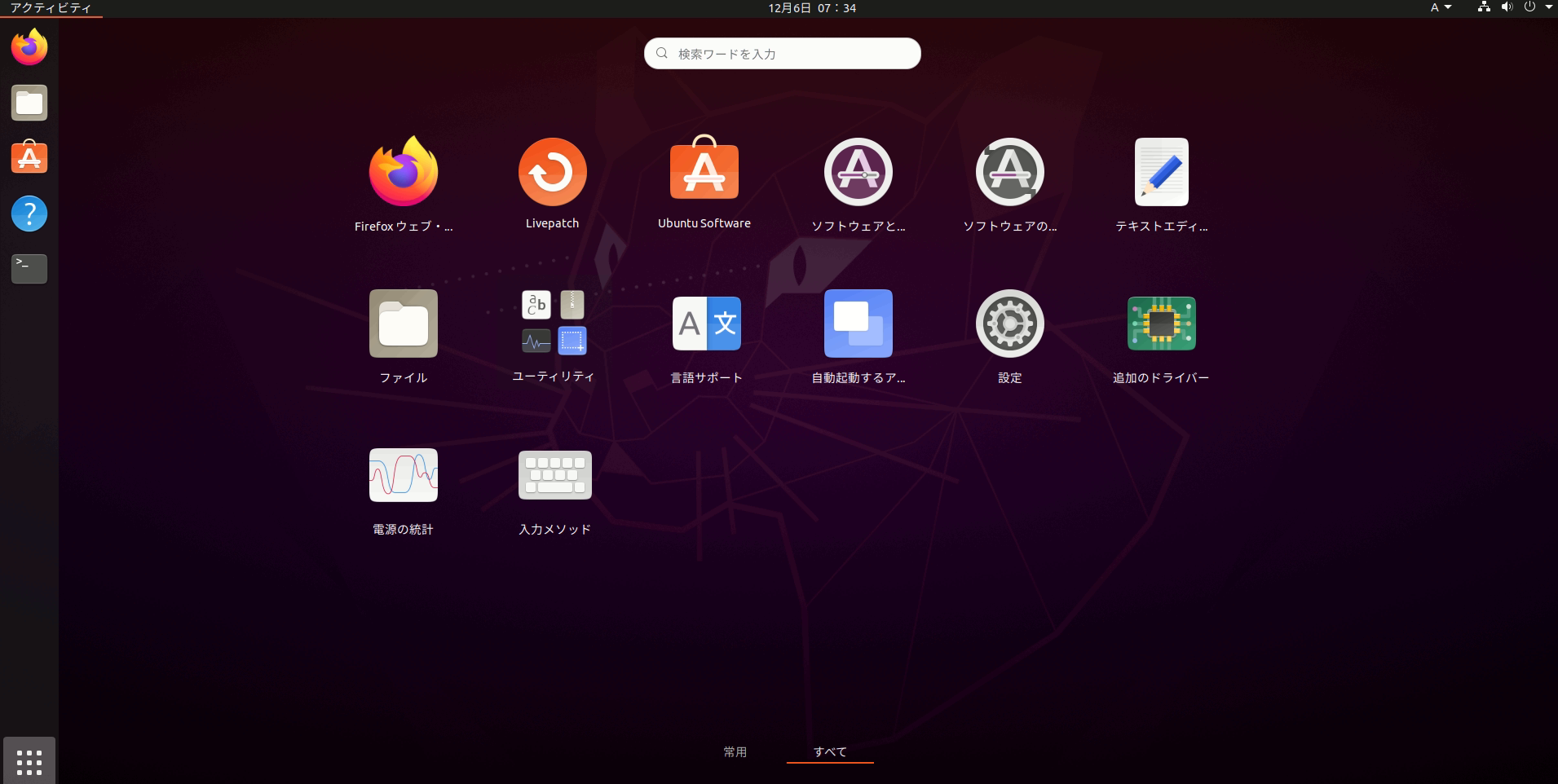Viewport: 1558px width, 784px height.
Task: Open Ubuntu Software from the app grid
Action: pos(704,170)
